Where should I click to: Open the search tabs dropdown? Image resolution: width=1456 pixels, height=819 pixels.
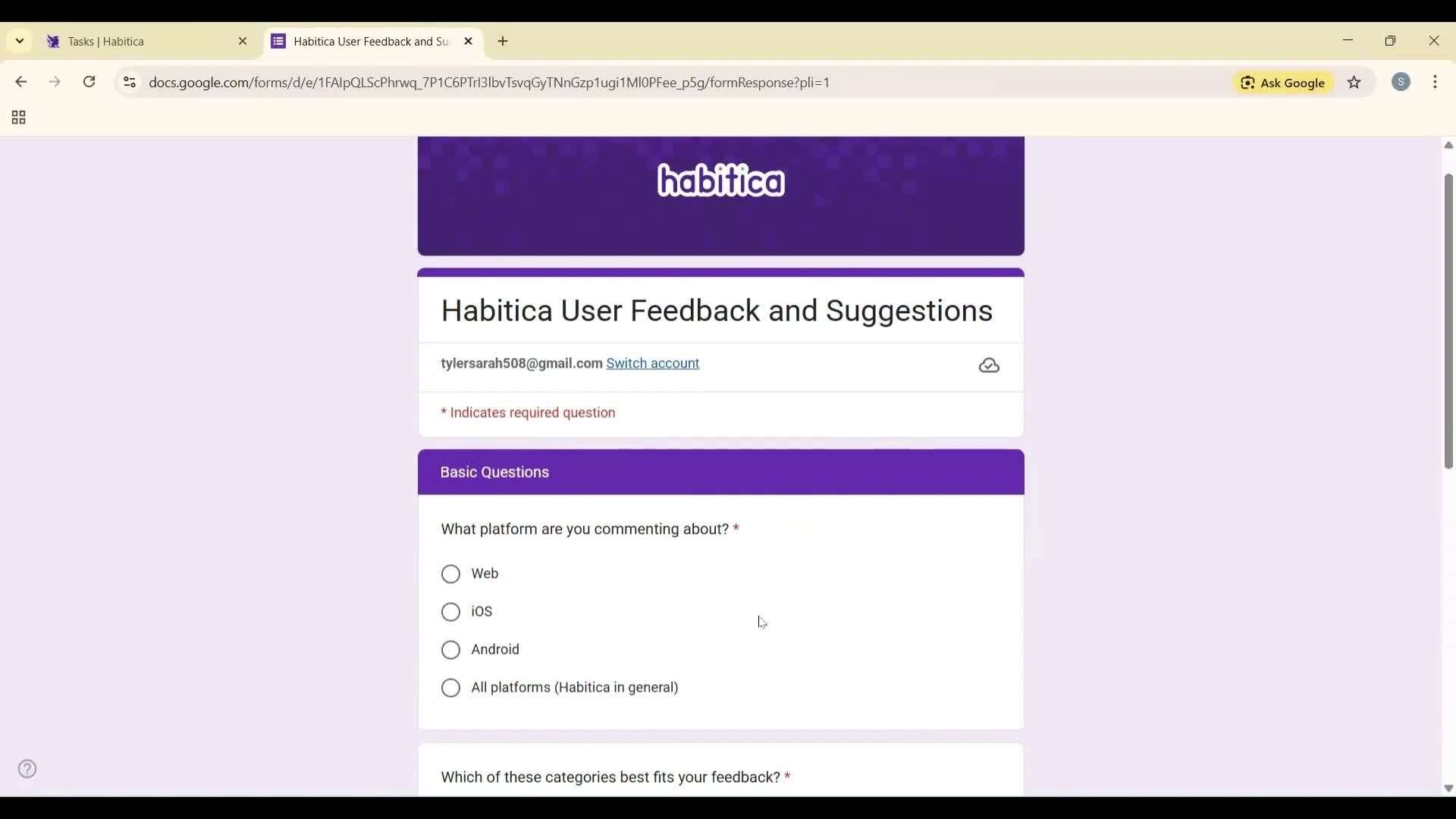(19, 41)
